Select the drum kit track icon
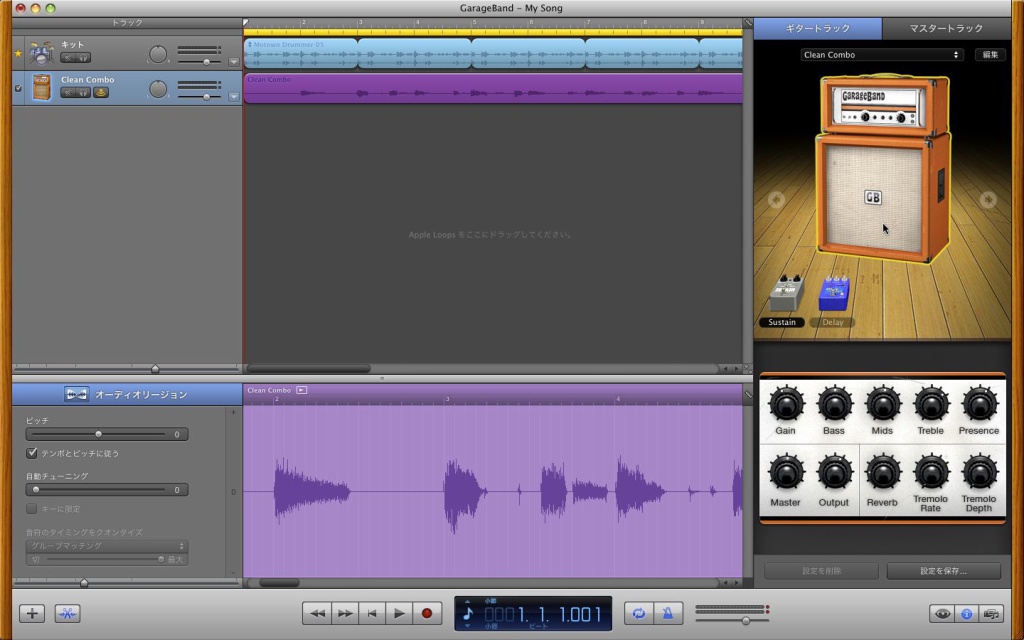This screenshot has height=640, width=1024. coord(41,53)
